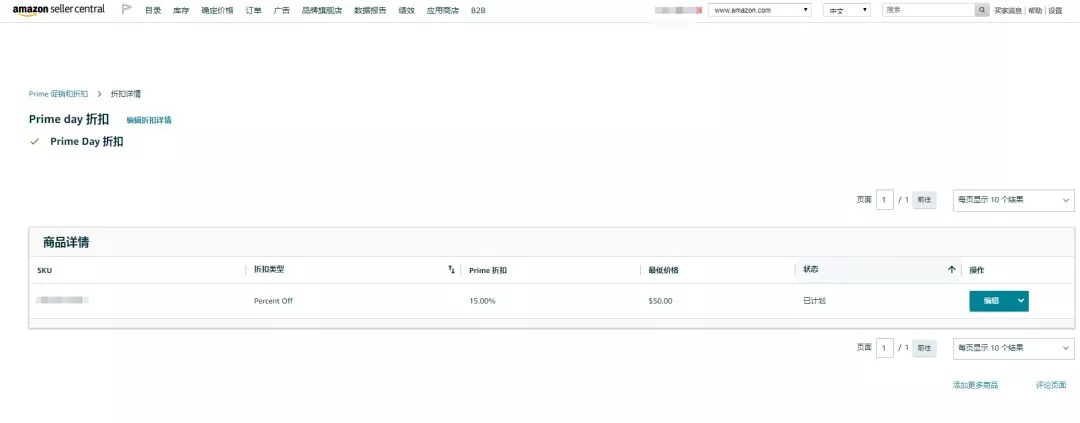Open the 帮助 link
Image resolution: width=1080 pixels, height=423 pixels.
point(1035,11)
